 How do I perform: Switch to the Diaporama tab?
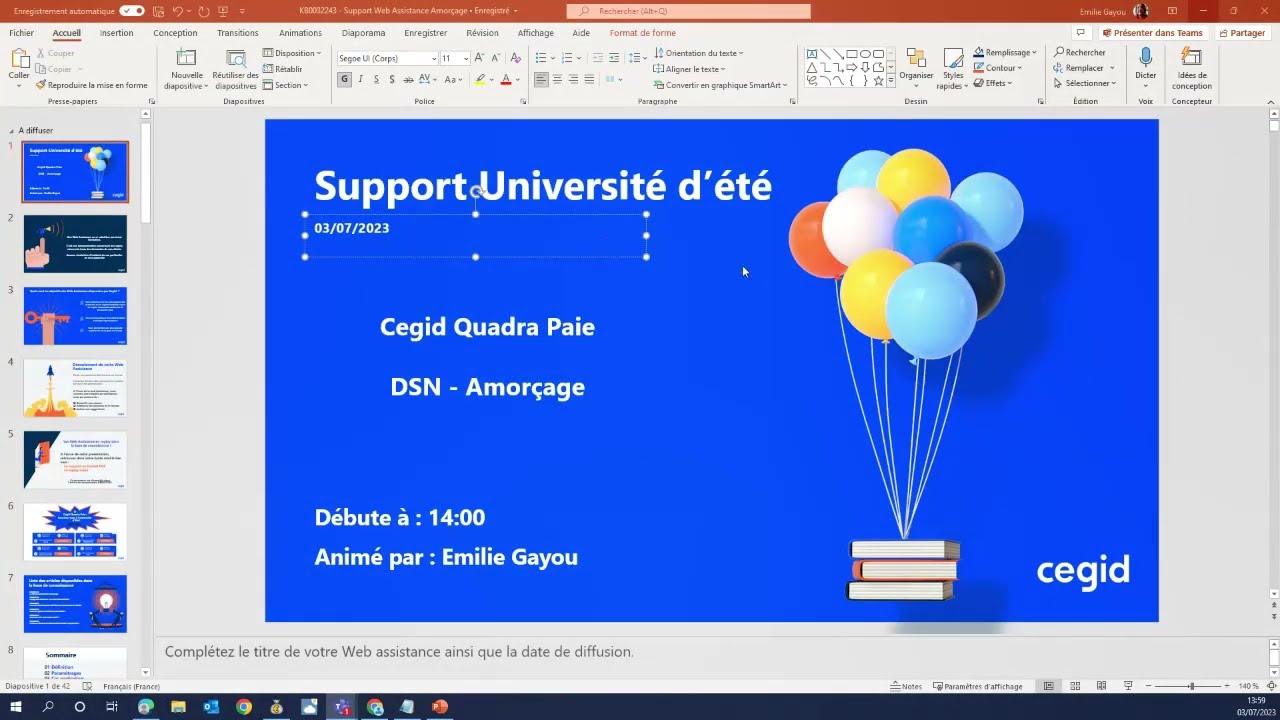coord(363,33)
